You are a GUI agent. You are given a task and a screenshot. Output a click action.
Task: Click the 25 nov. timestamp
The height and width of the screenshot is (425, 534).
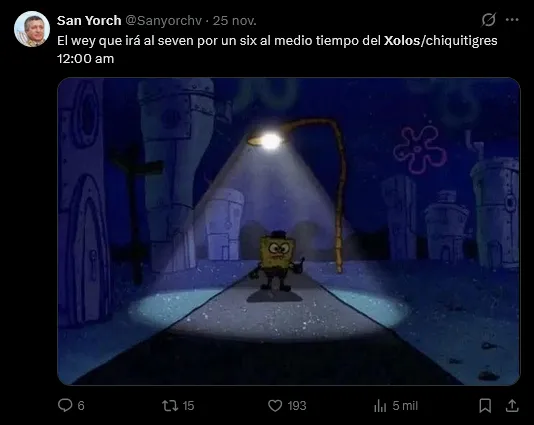235,21
